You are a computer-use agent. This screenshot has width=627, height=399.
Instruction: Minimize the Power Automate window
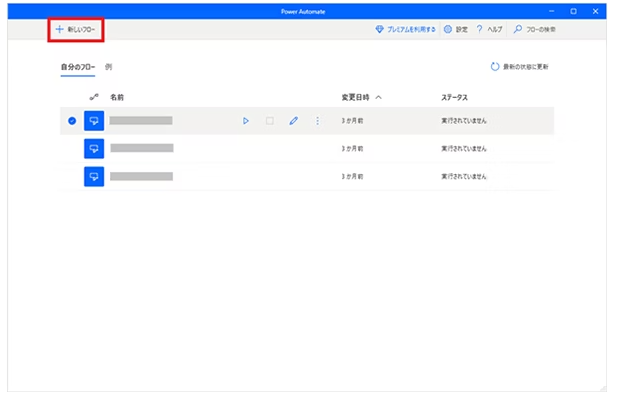pos(552,11)
